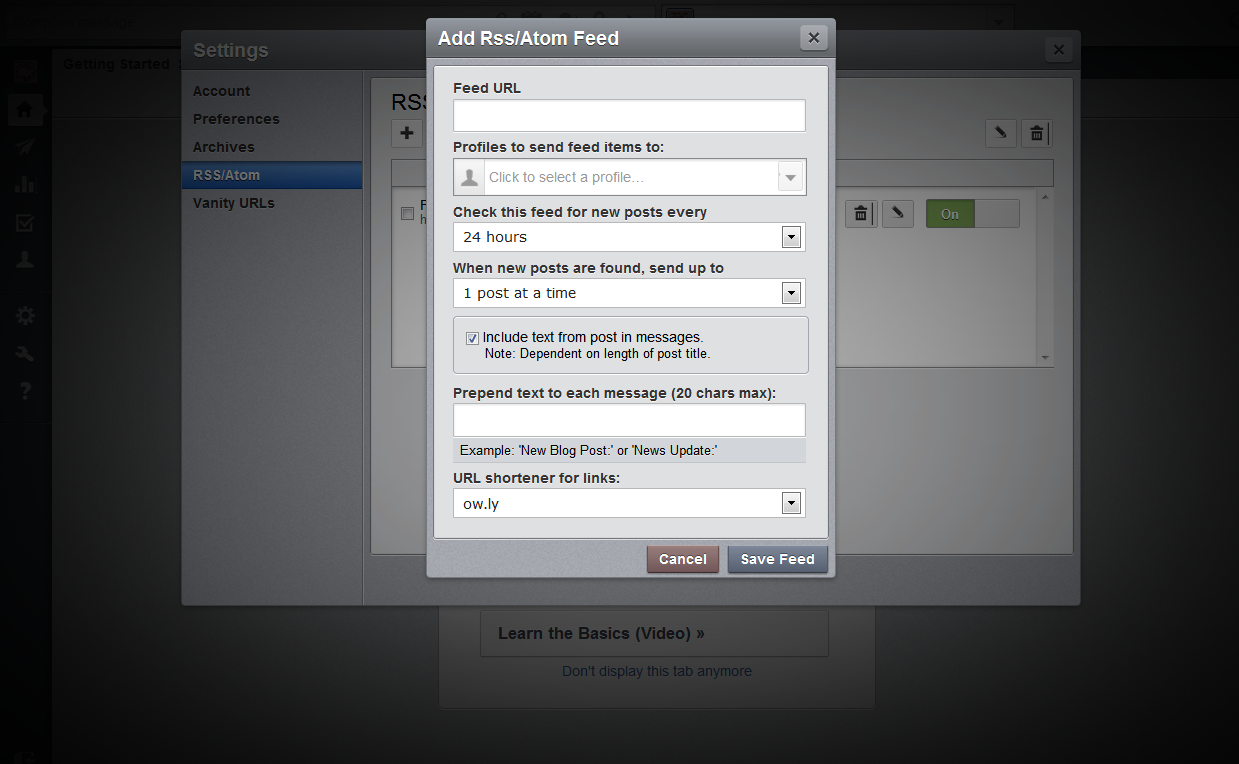Viewport: 1239px width, 764px height.
Task: Uncheck Include text from post in messages
Action: click(472, 338)
